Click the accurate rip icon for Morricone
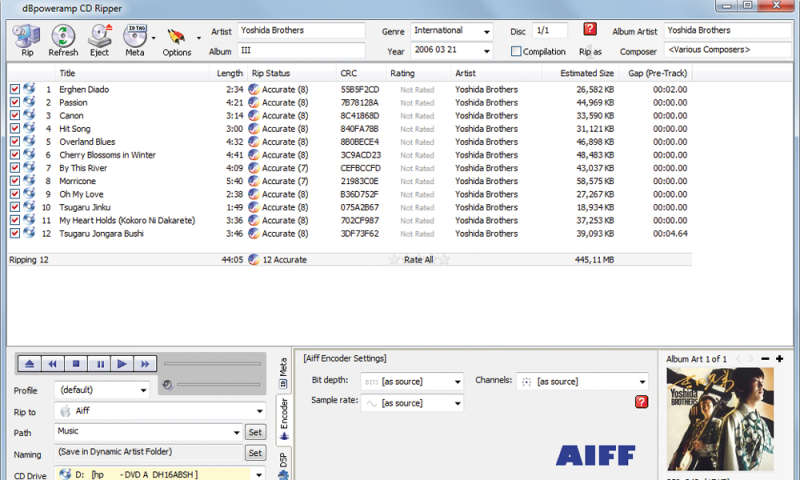800x480 pixels. [x=254, y=181]
